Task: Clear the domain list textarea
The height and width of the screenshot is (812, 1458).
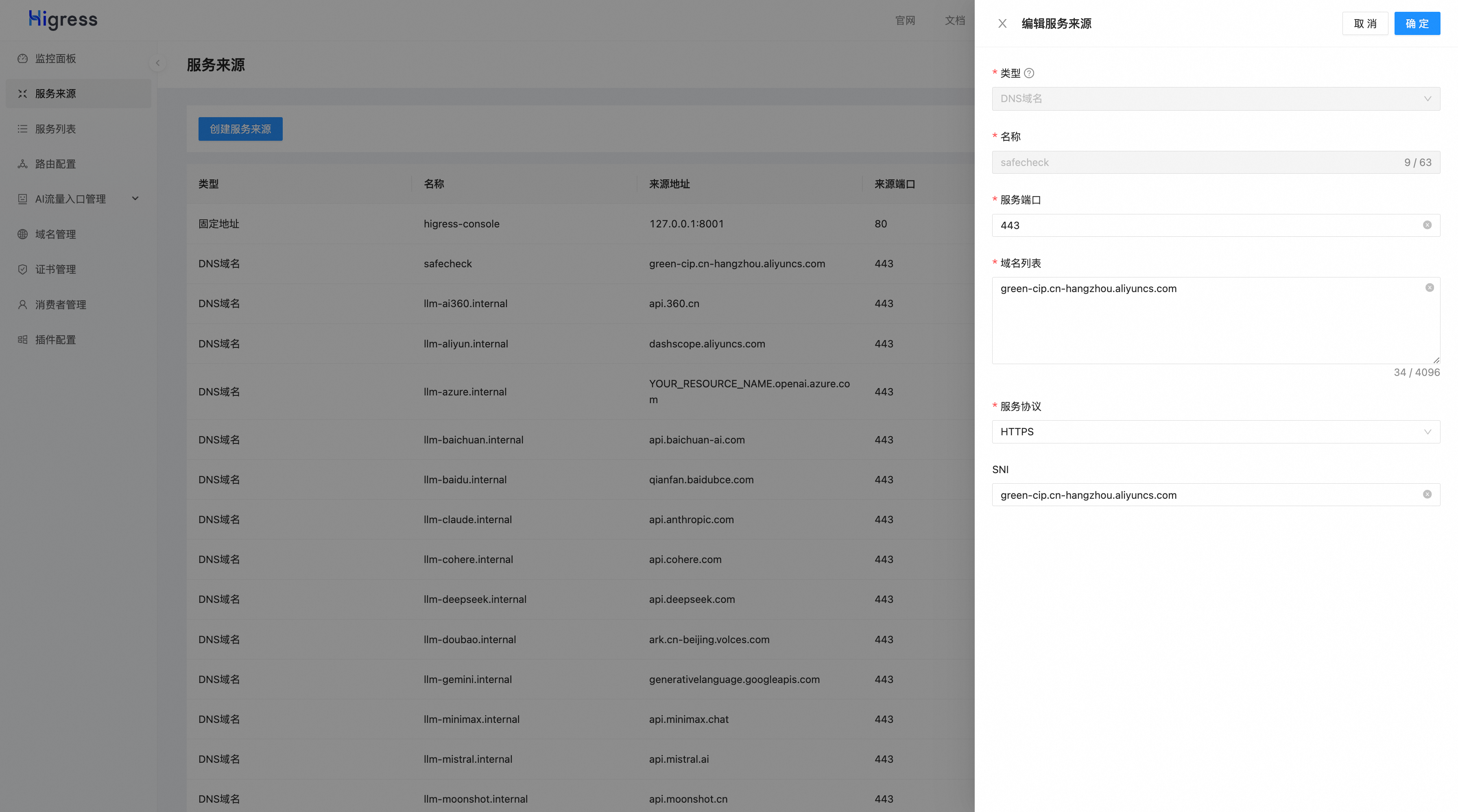Action: tap(1429, 288)
